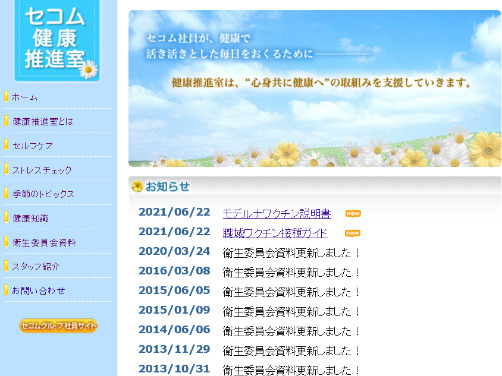502x376 pixels.
Task: Click the new badge beside 職域ワクチン接種ガイド
Action: click(353, 233)
